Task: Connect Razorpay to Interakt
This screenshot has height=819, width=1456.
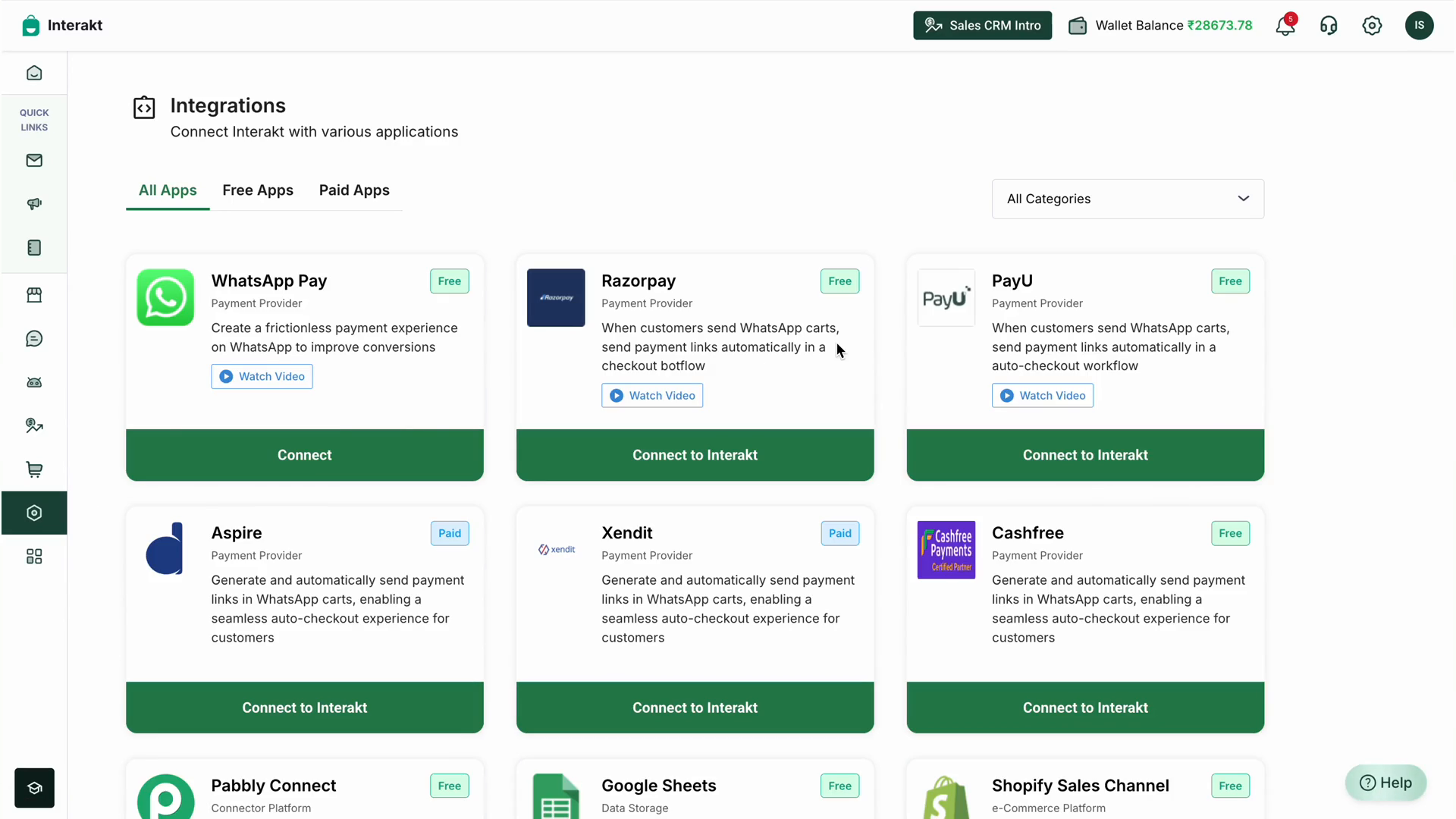Action: (695, 455)
